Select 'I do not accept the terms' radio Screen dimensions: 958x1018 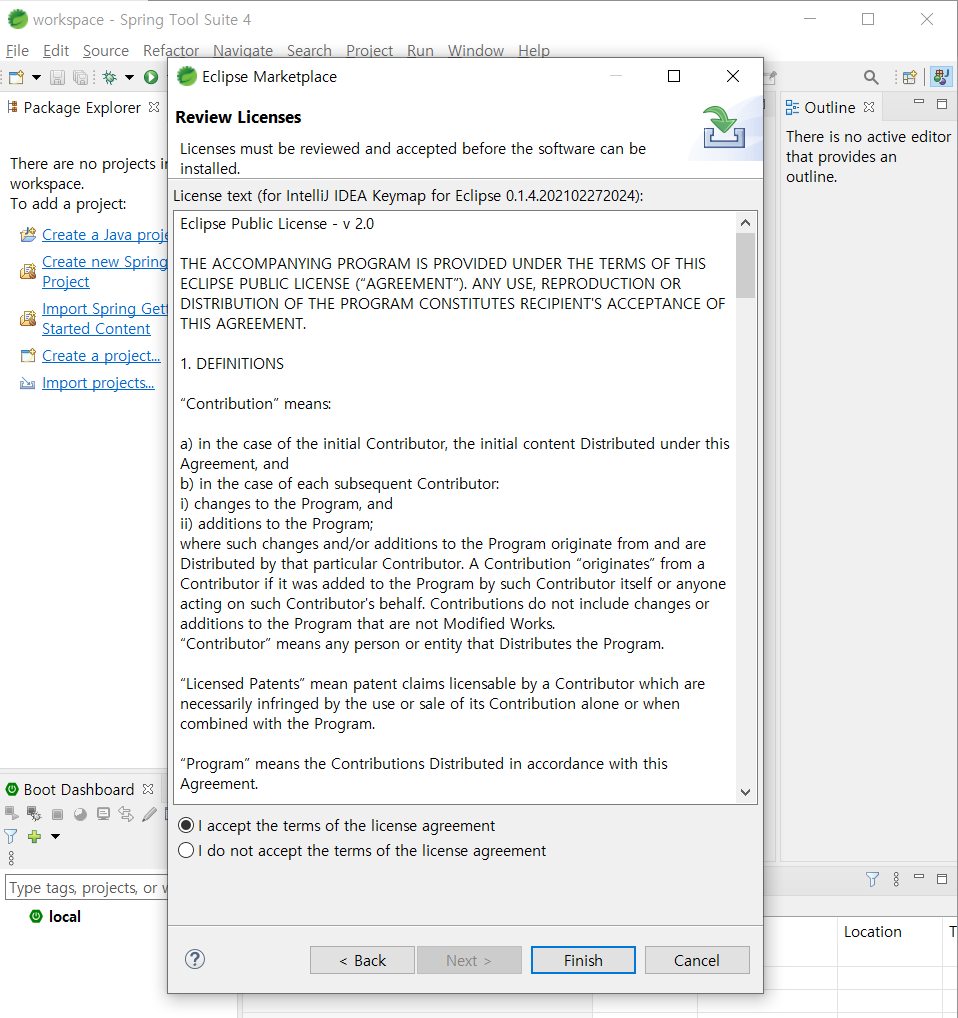pyautogui.click(x=362, y=850)
